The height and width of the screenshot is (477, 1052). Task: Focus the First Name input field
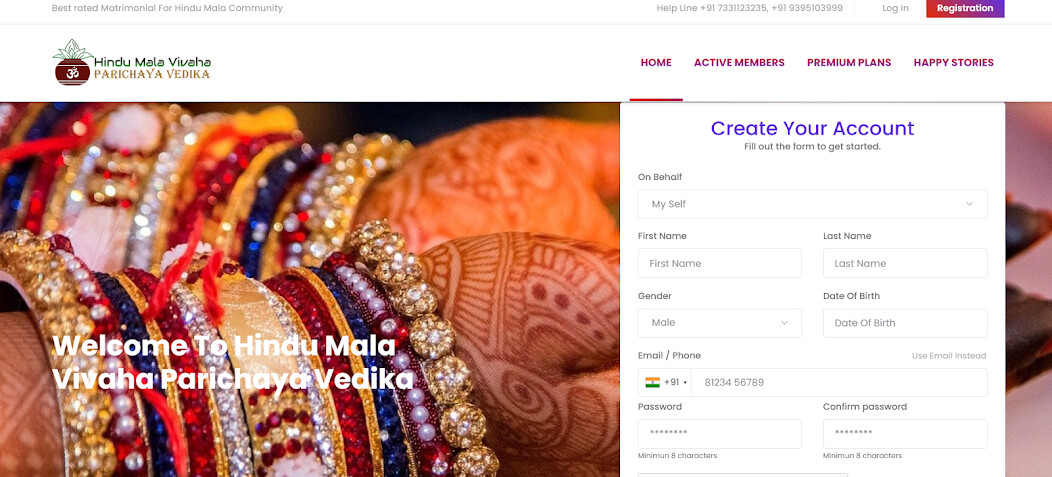tap(719, 263)
